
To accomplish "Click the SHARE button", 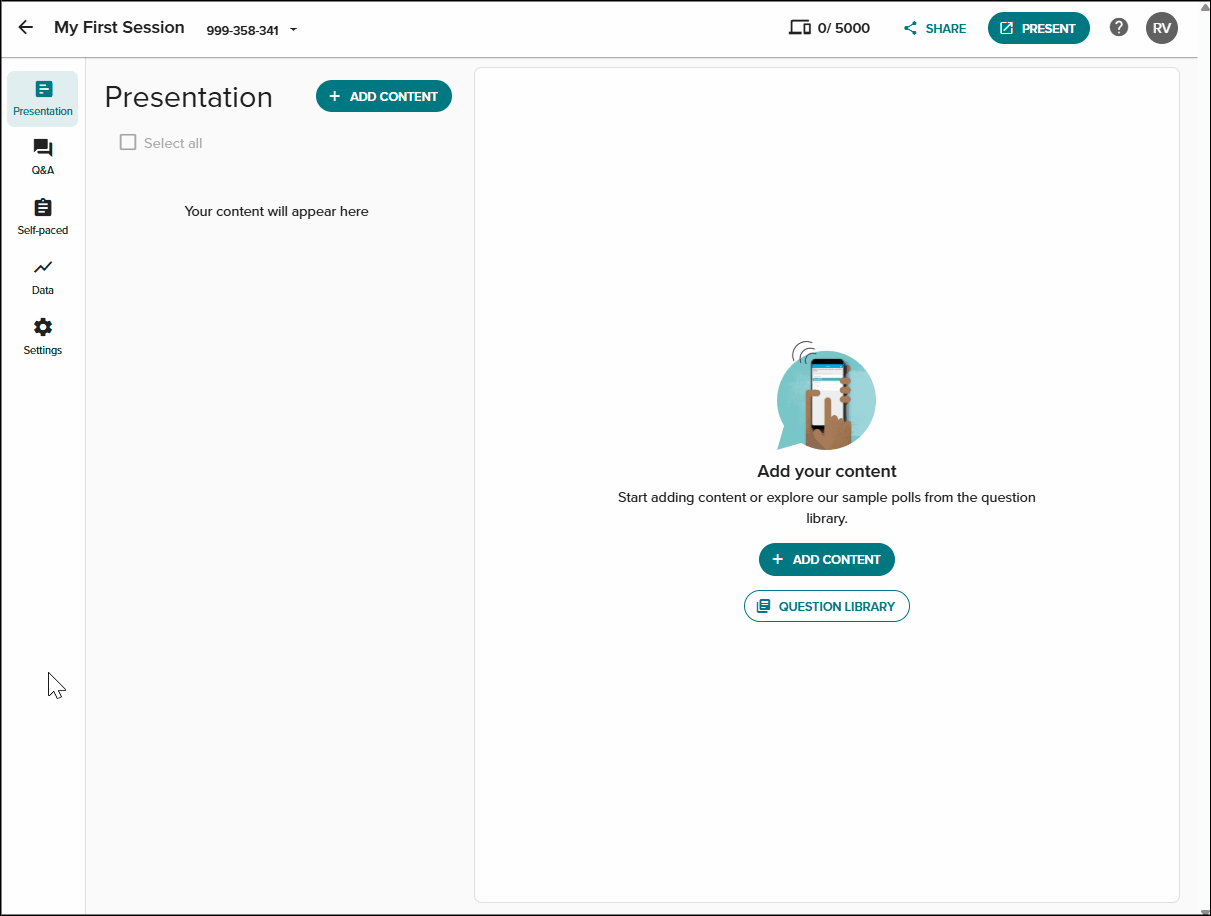I will [x=935, y=28].
